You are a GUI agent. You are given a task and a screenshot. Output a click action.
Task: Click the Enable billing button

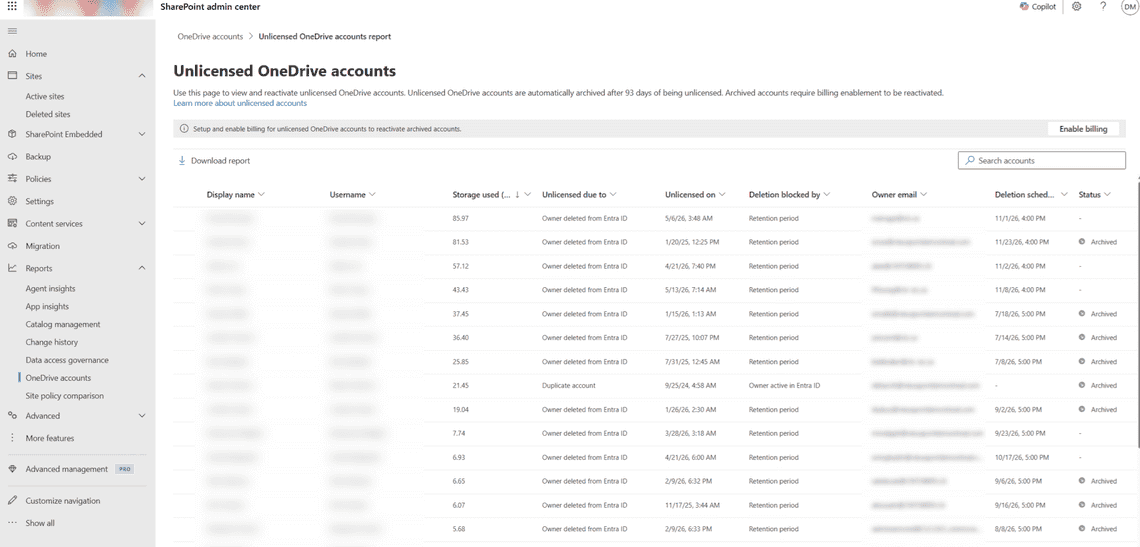(x=1083, y=129)
